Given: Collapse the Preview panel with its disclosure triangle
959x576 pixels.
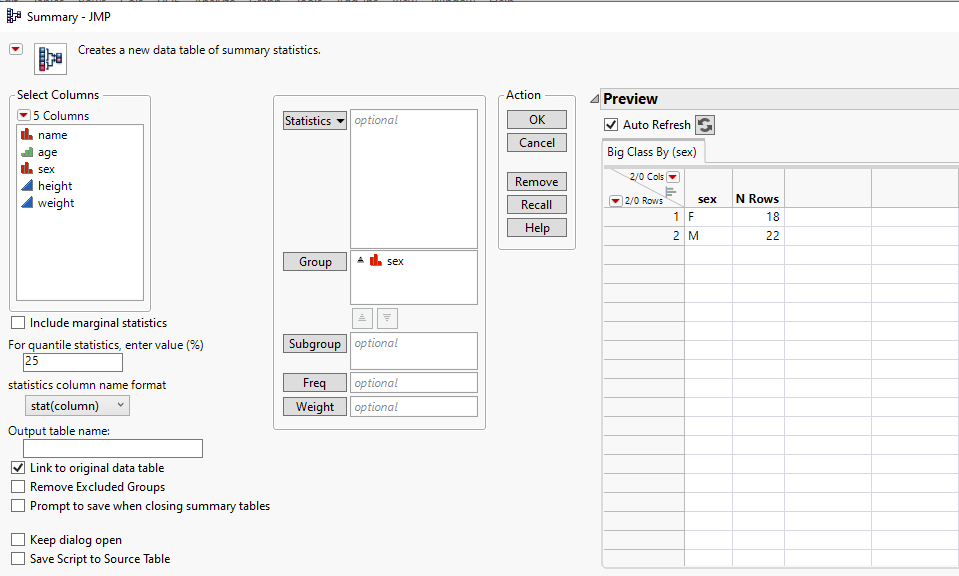Looking at the screenshot, I should pos(594,98).
